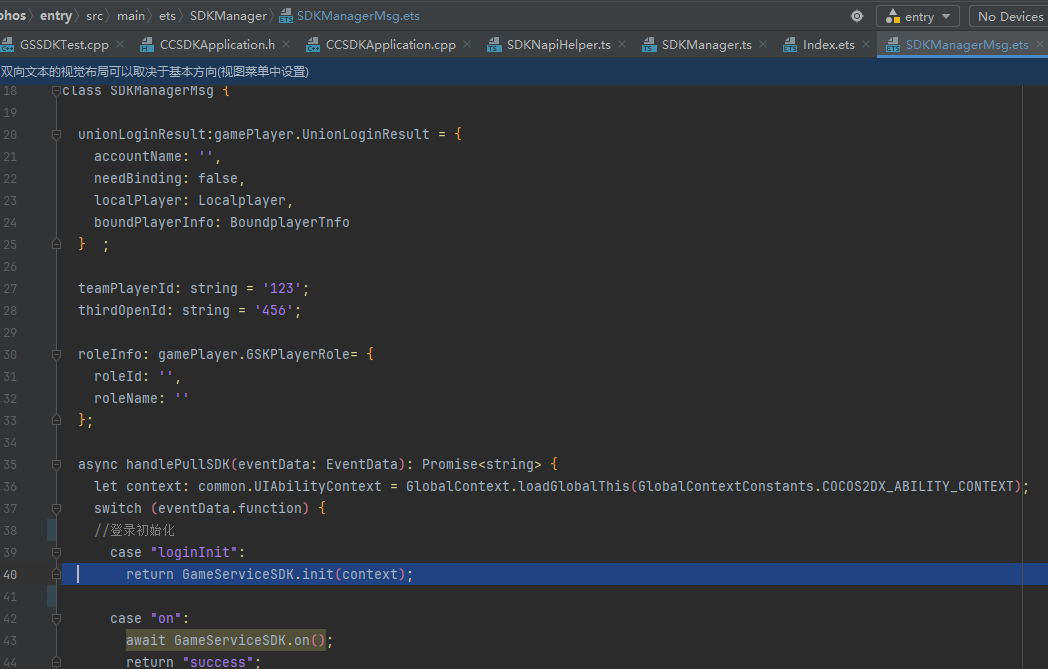The width and height of the screenshot is (1048, 669).
Task: Click line number 36 in gutter
Action: click(x=10, y=487)
